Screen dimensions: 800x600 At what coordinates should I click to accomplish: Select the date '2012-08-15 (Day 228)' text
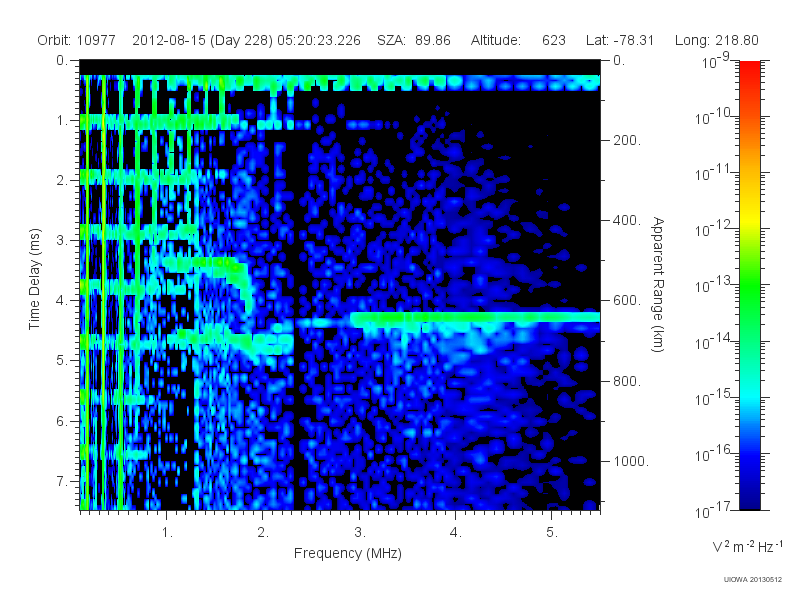tap(203, 40)
